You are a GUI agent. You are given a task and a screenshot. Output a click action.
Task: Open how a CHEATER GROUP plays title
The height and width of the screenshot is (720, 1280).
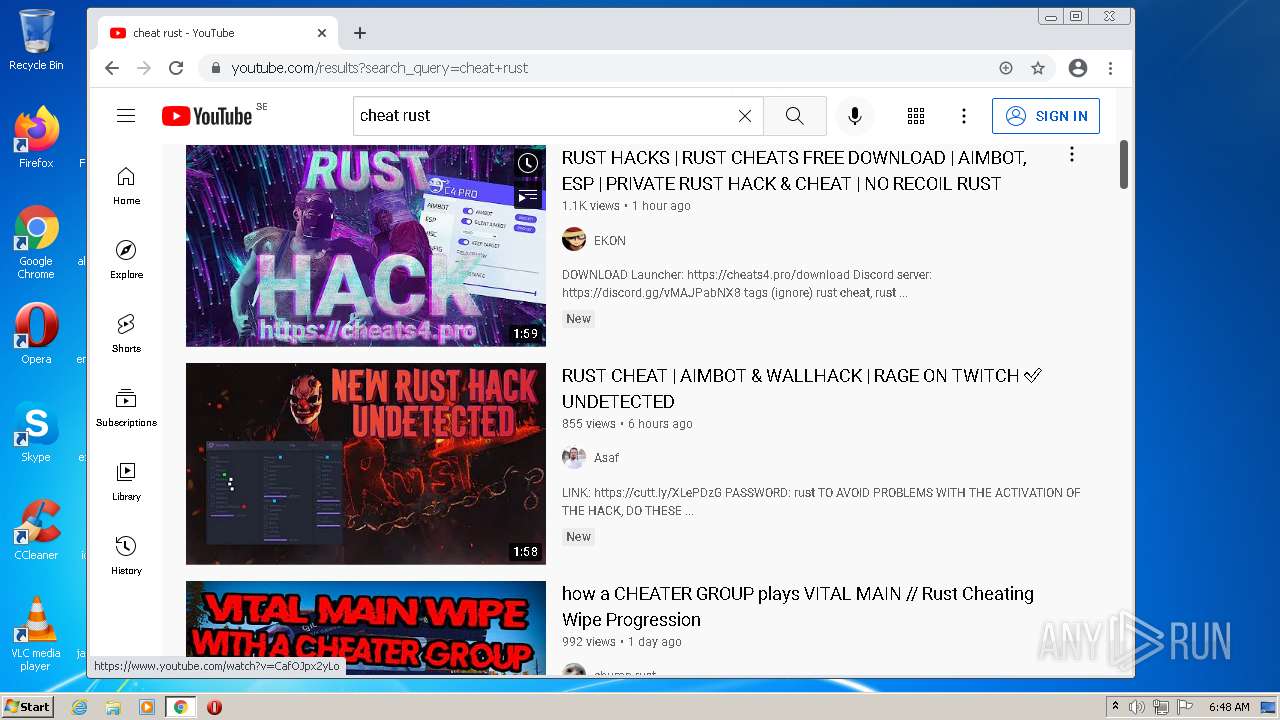tap(798, 607)
